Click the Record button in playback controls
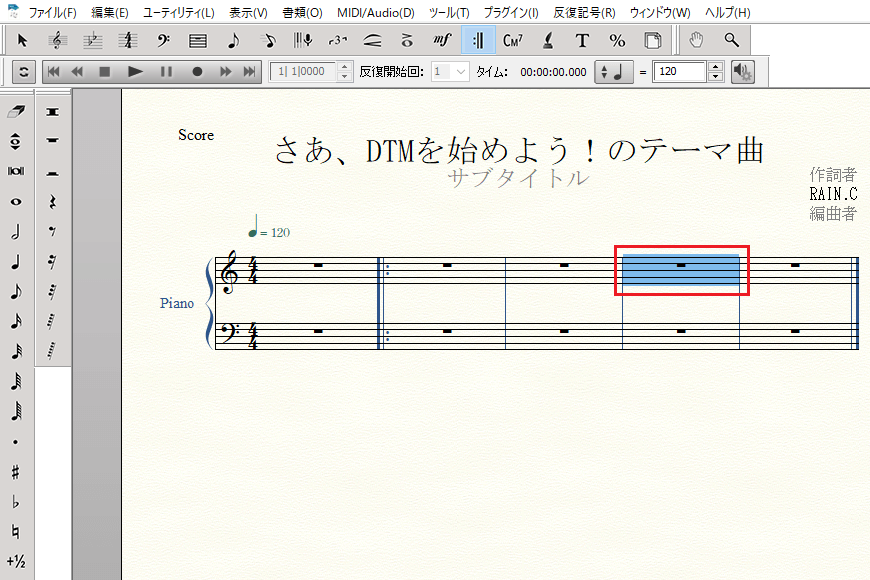 [x=197, y=72]
